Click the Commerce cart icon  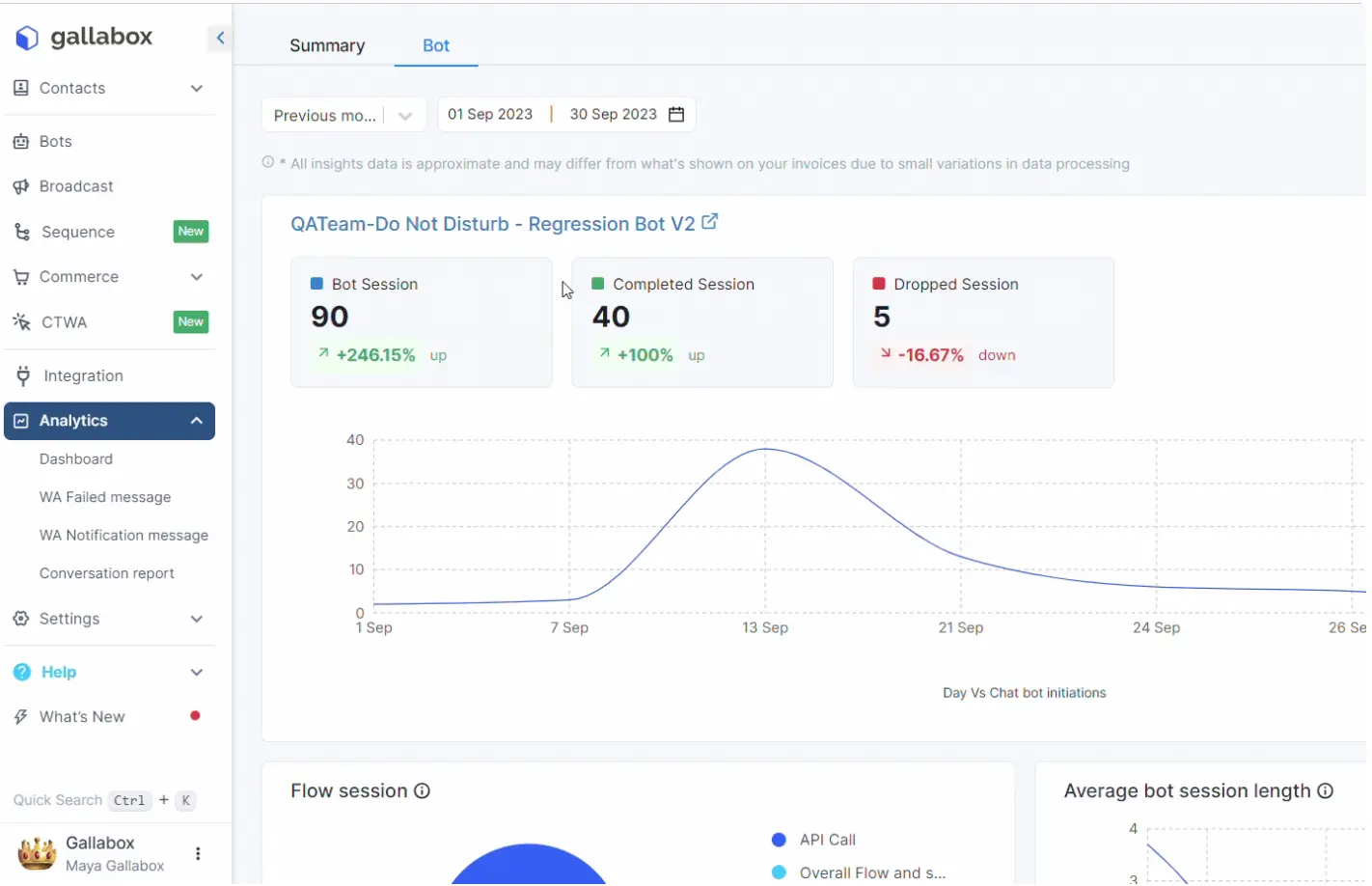(21, 277)
